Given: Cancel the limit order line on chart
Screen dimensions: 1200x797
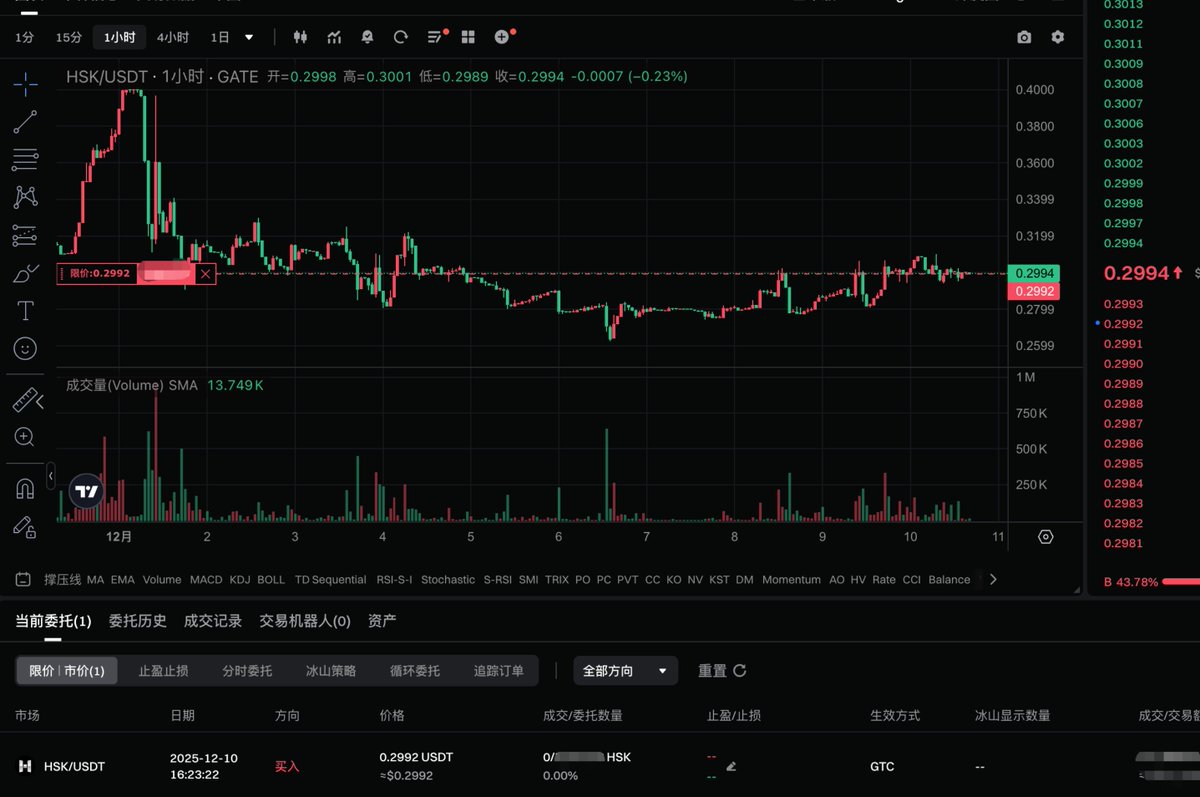Looking at the screenshot, I should tap(206, 273).
